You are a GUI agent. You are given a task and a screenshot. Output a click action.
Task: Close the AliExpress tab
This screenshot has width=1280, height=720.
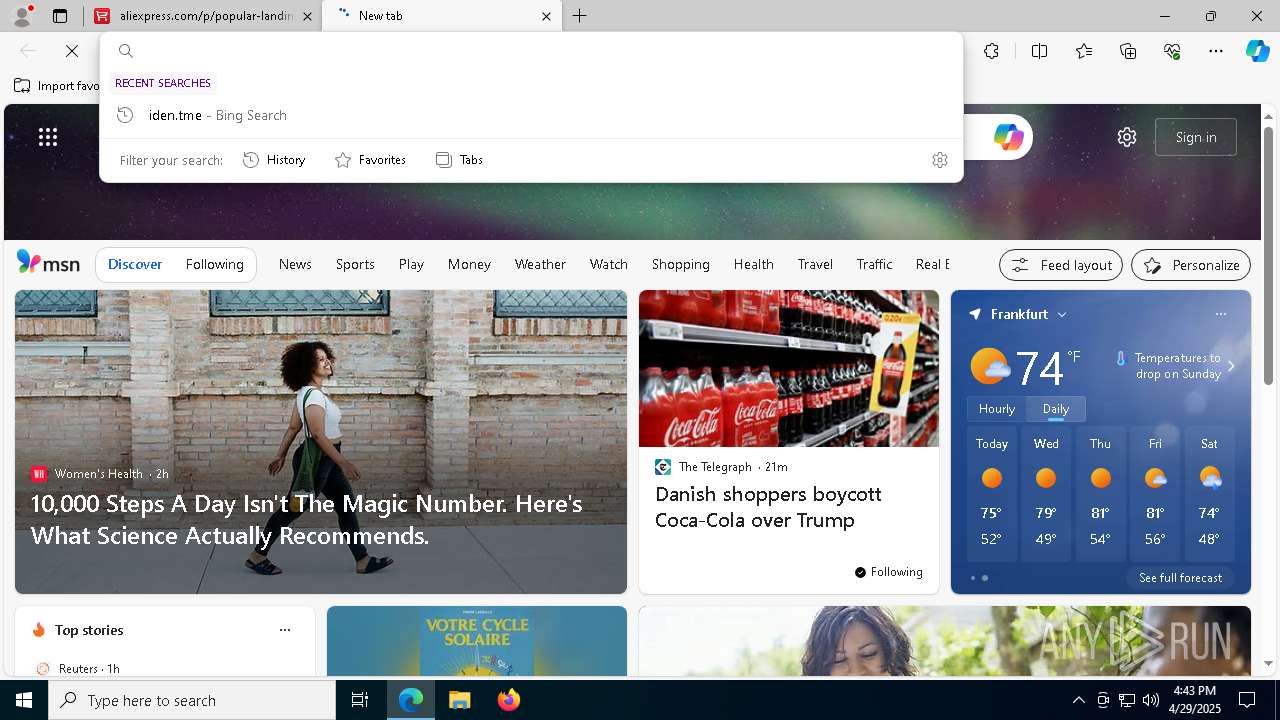point(307,16)
